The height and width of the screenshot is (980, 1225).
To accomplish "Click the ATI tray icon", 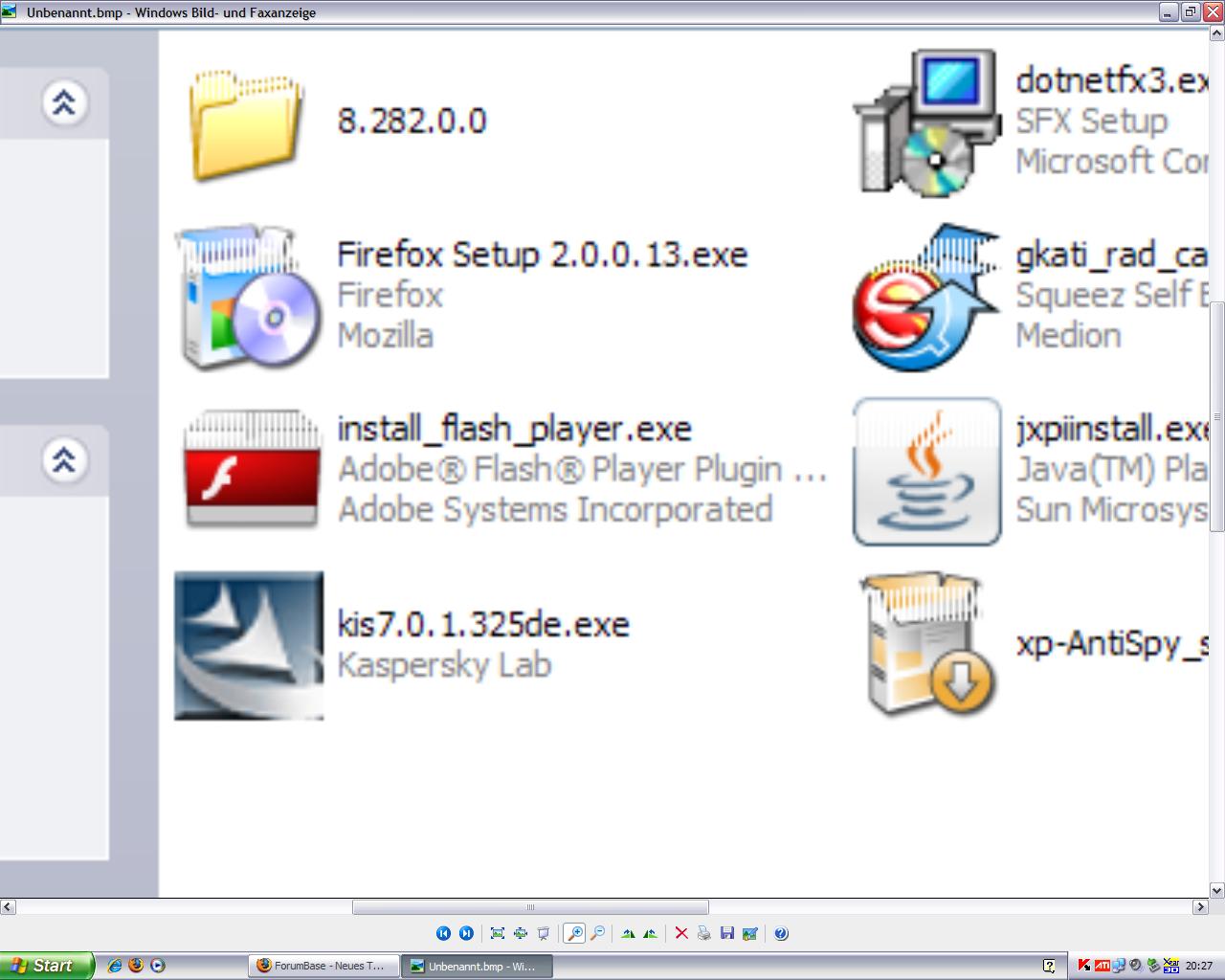I will (1102, 966).
